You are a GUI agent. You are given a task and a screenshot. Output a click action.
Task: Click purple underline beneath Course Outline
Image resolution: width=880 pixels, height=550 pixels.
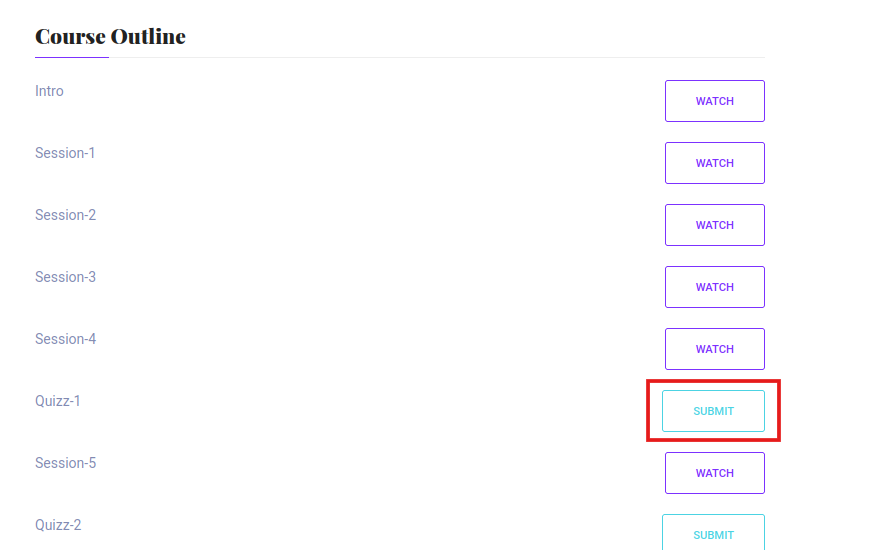72,58
